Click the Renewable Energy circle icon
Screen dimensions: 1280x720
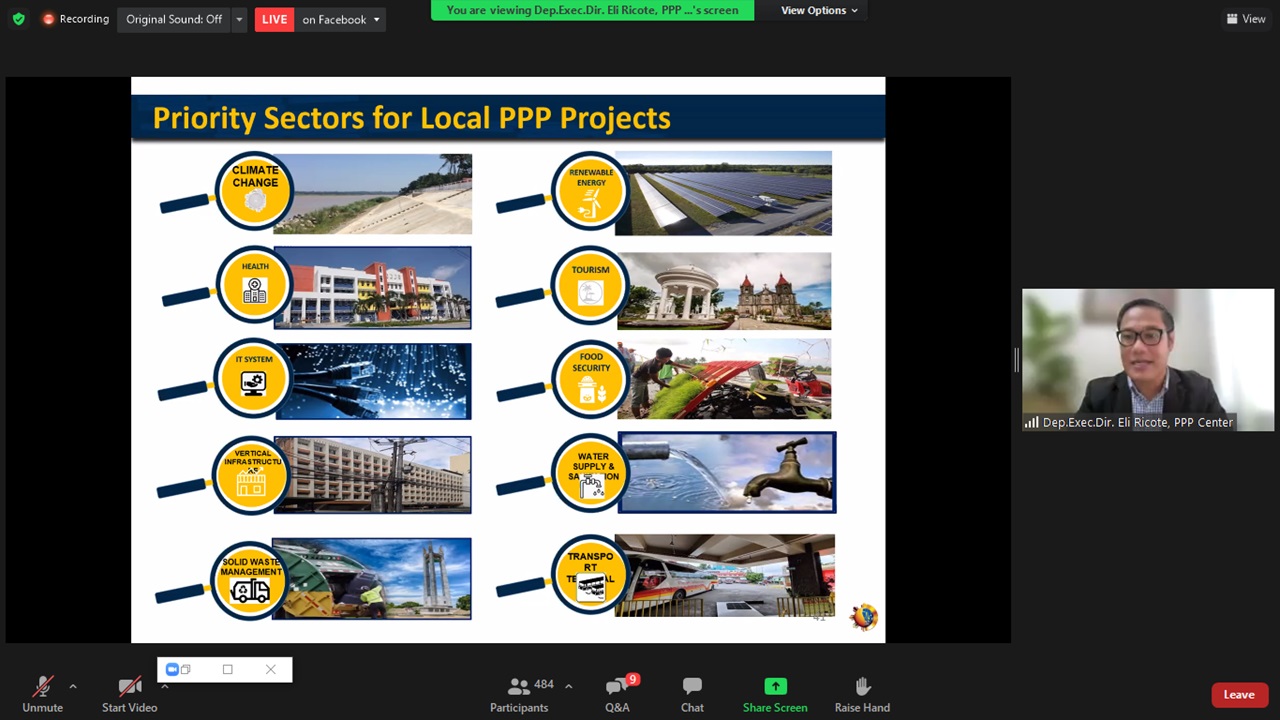[590, 191]
